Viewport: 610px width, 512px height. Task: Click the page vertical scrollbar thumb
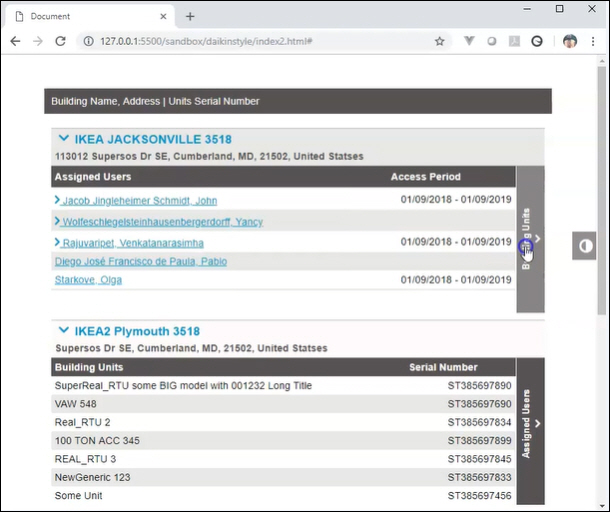(602, 190)
